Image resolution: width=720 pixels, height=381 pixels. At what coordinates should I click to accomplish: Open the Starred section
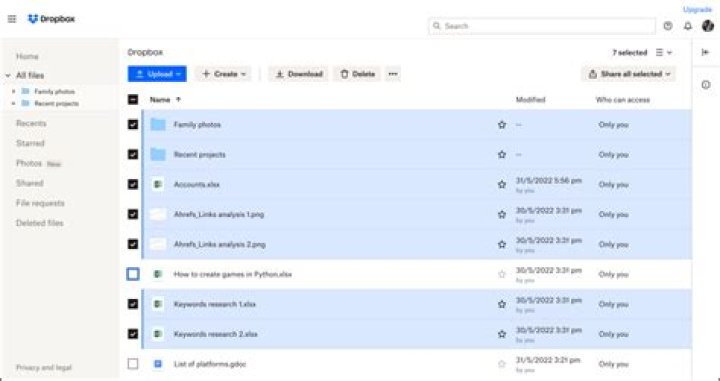click(x=30, y=143)
